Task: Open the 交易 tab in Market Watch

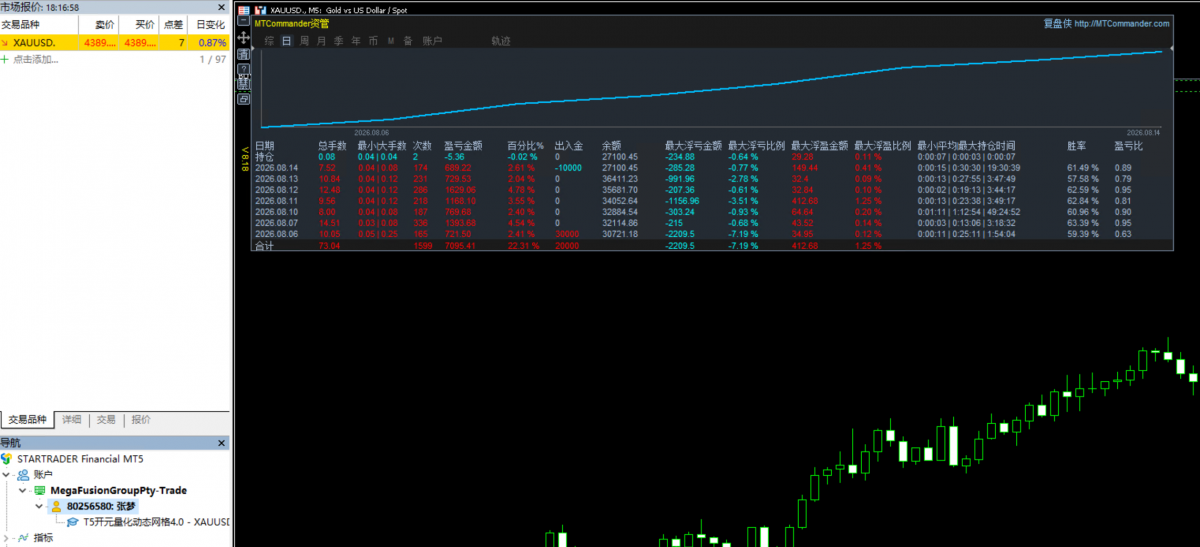Action: [106, 420]
